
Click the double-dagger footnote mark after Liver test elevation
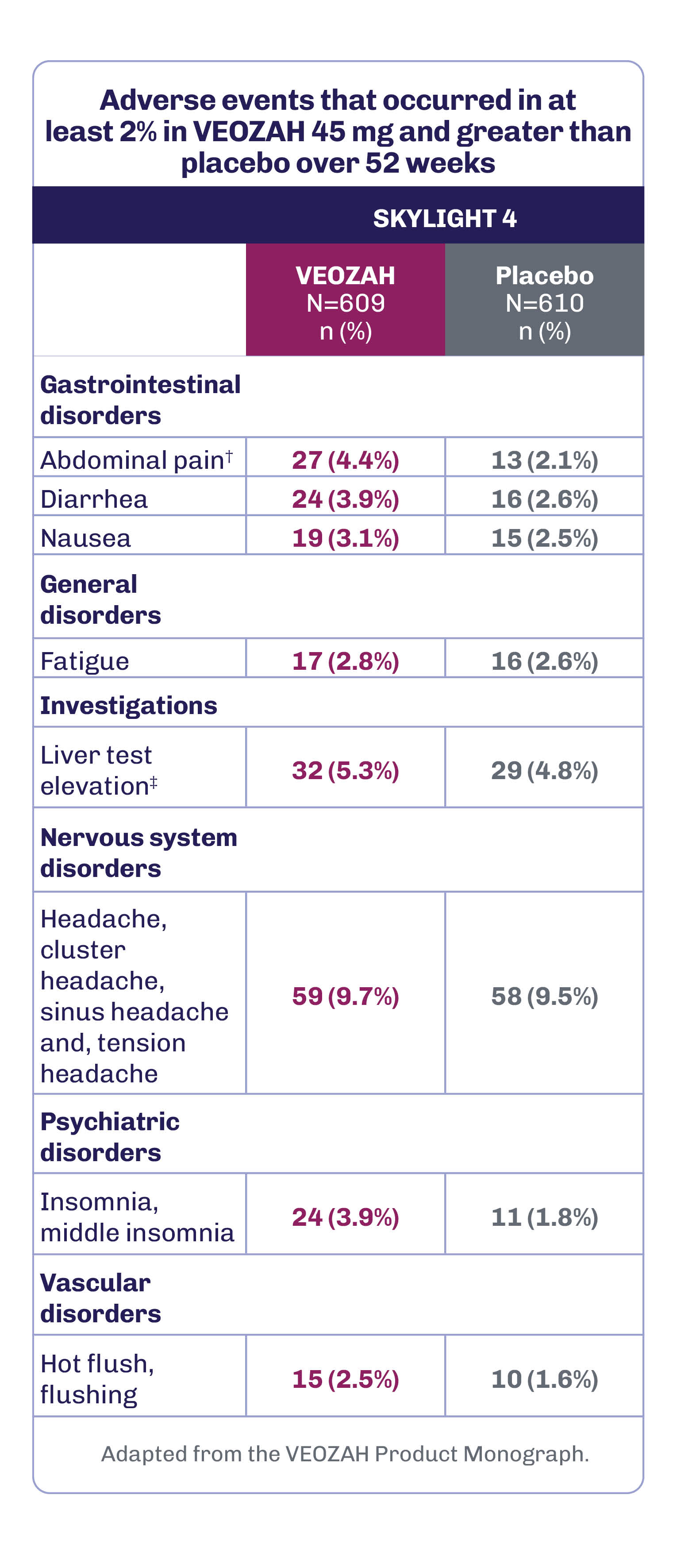click(154, 782)
